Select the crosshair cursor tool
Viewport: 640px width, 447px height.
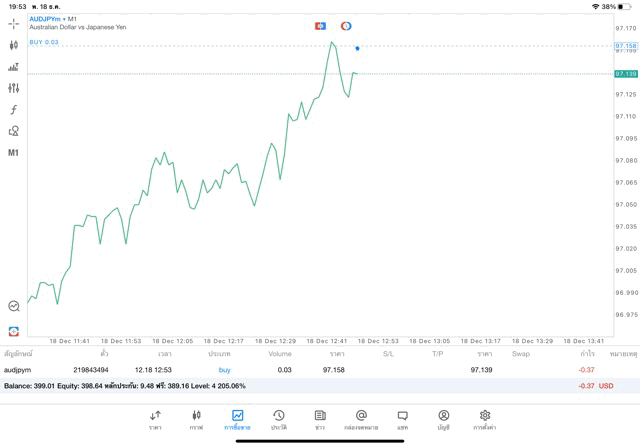click(x=13, y=23)
